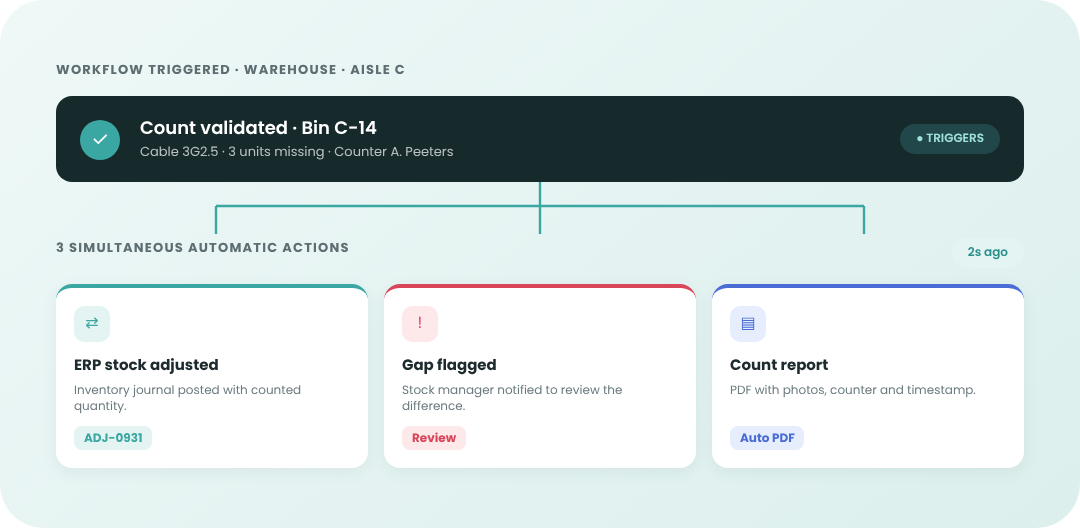Image resolution: width=1080 pixels, height=530 pixels.
Task: Open the ADJ-0931 tag
Action: pos(112,438)
